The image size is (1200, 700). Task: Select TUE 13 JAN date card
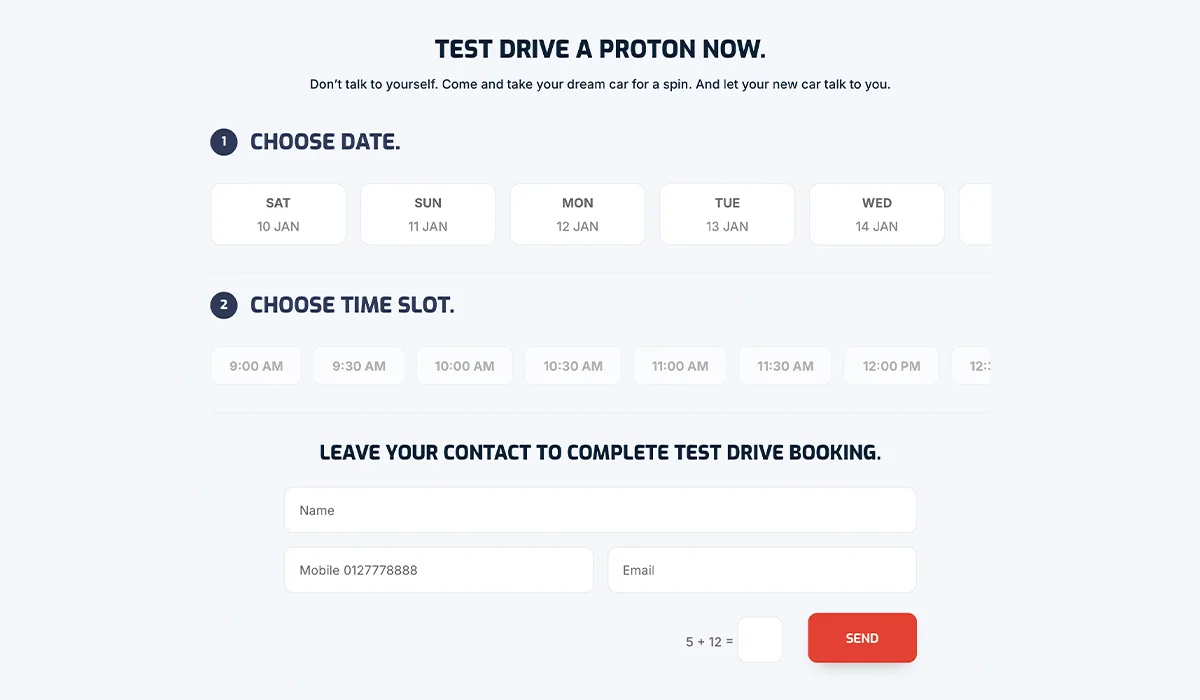click(727, 214)
